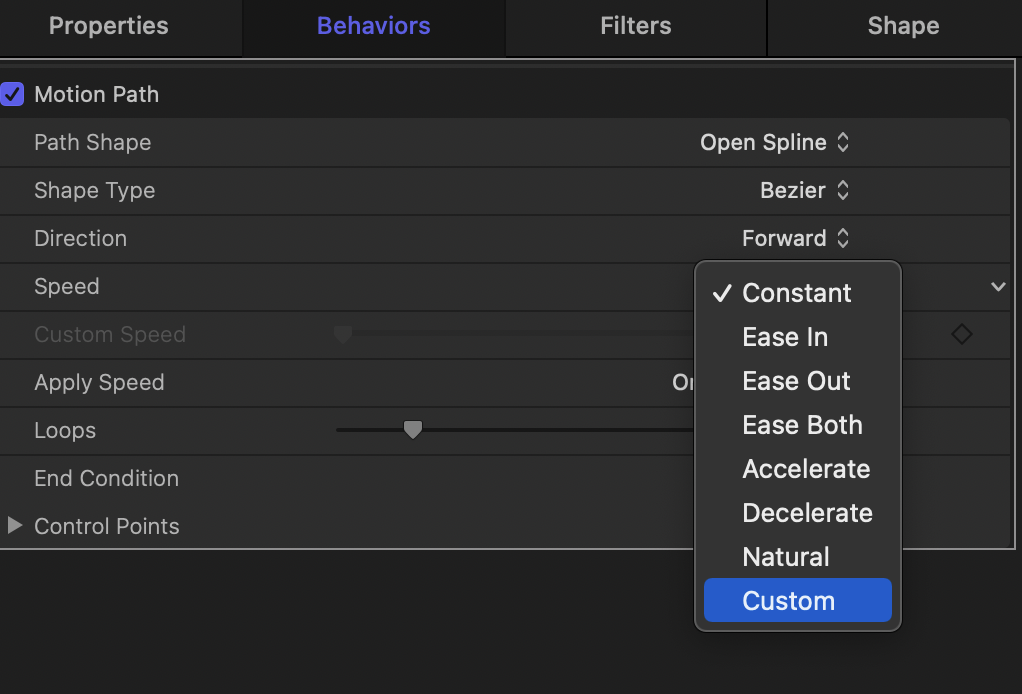Screen dimensions: 1022x694
Task: Choose Custom from the speed menu
Action: tap(788, 601)
